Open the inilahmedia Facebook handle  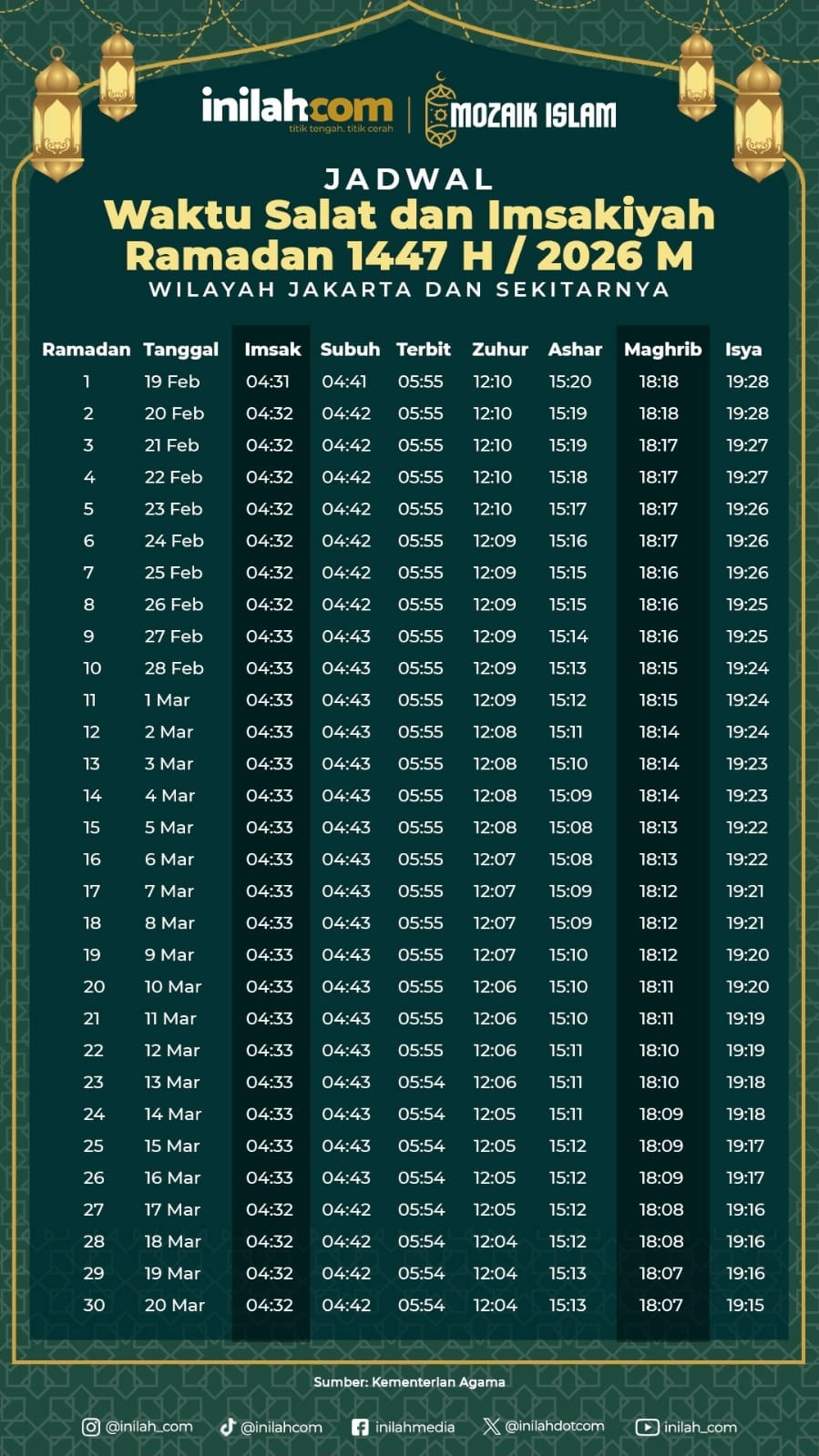[415, 1427]
